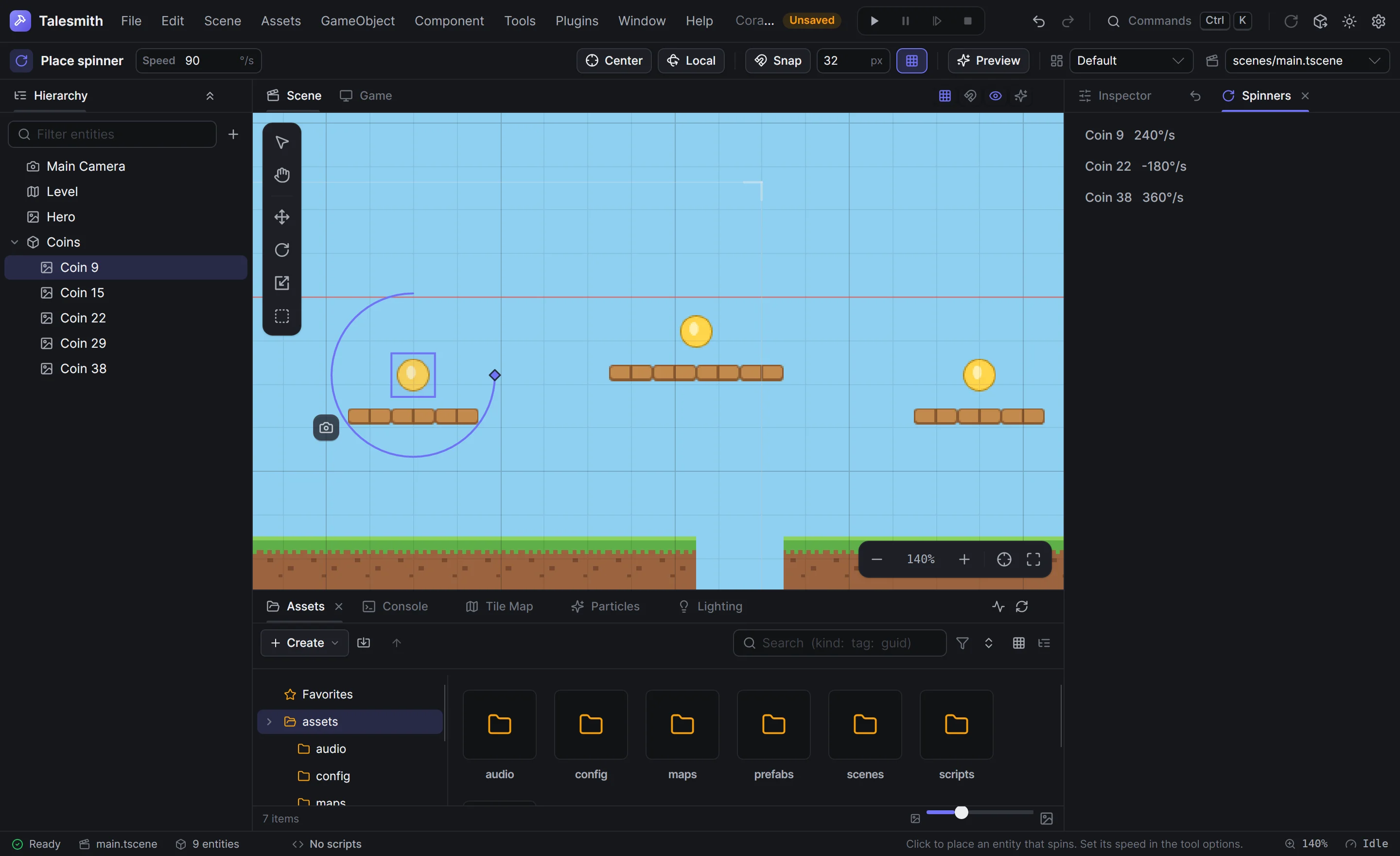This screenshot has width=1400, height=856.
Task: Click the Filter entities field
Action: tap(112, 134)
